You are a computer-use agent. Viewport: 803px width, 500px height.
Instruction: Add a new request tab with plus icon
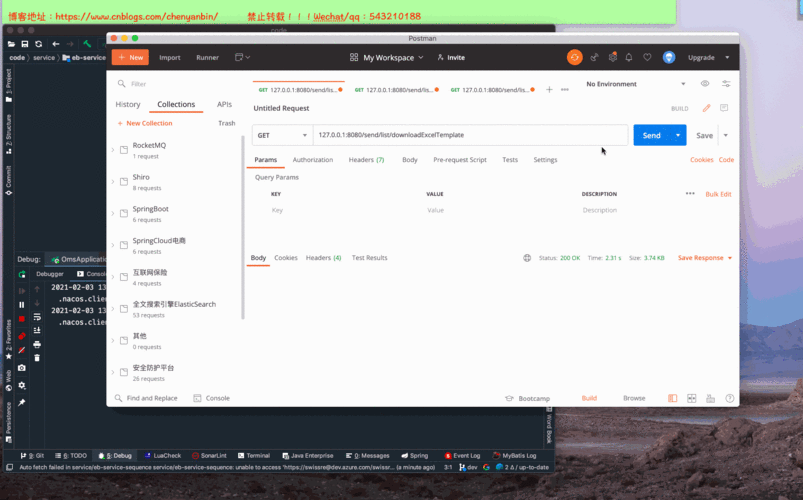549,90
